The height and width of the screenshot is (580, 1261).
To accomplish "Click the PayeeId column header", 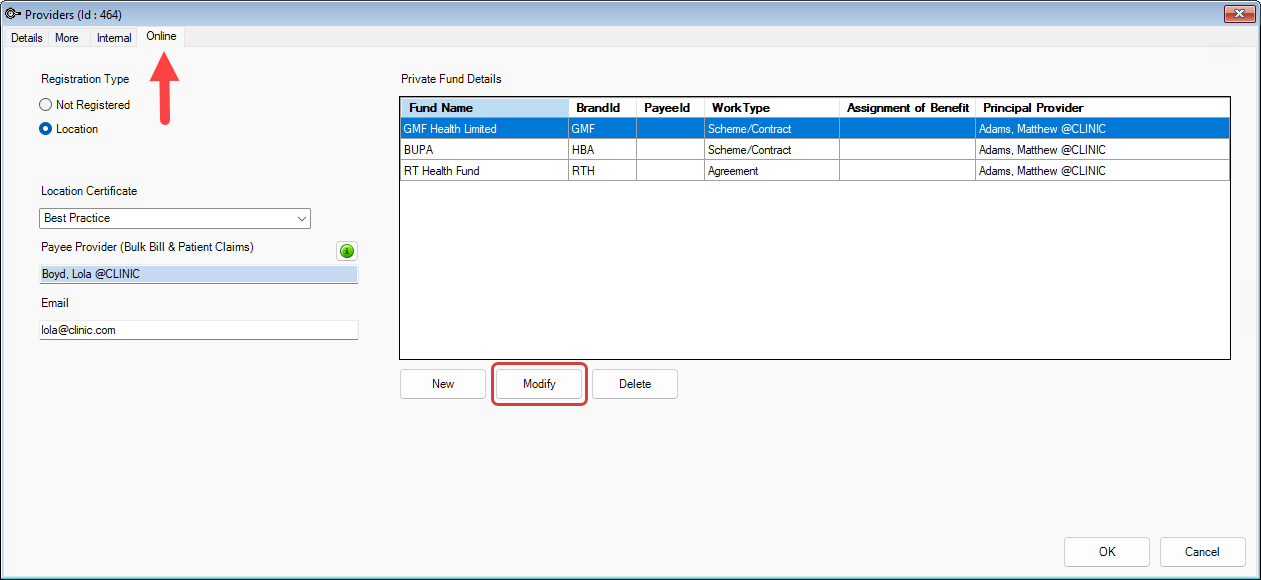I will coord(670,108).
